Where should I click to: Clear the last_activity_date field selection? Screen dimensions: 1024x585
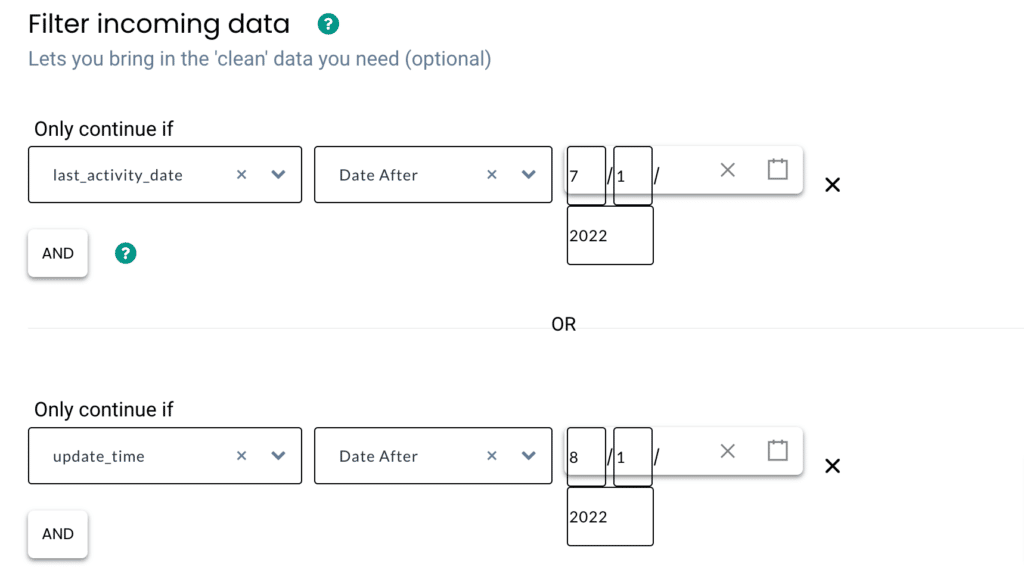tap(241, 175)
